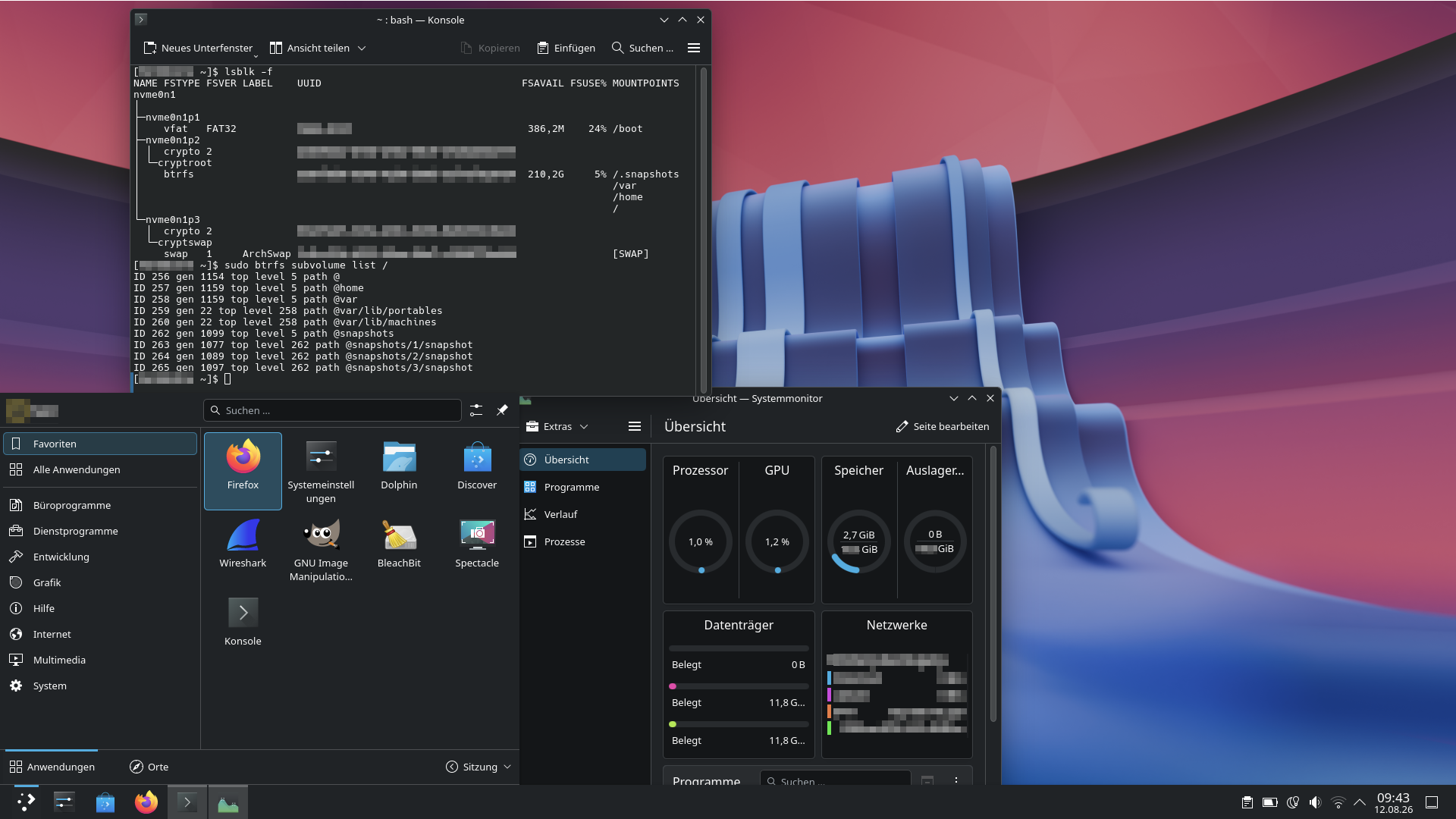Open the Spectacle screenshot tool
1456x819 pixels.
[x=477, y=549]
